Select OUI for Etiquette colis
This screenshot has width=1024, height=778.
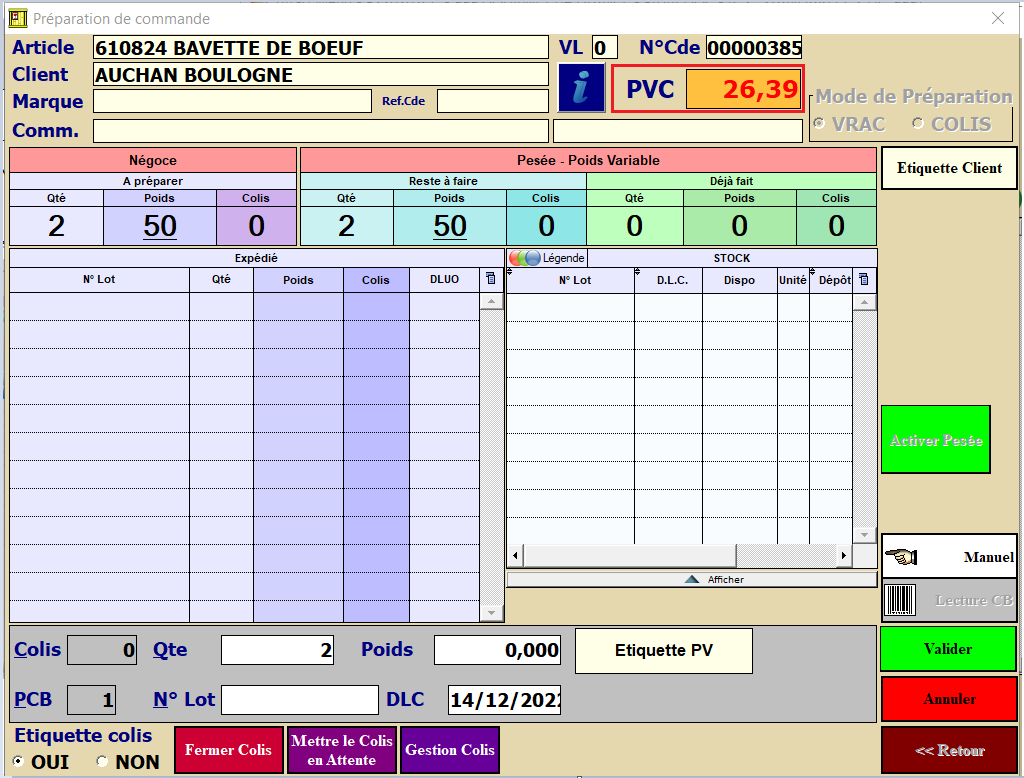pyautogui.click(x=19, y=762)
